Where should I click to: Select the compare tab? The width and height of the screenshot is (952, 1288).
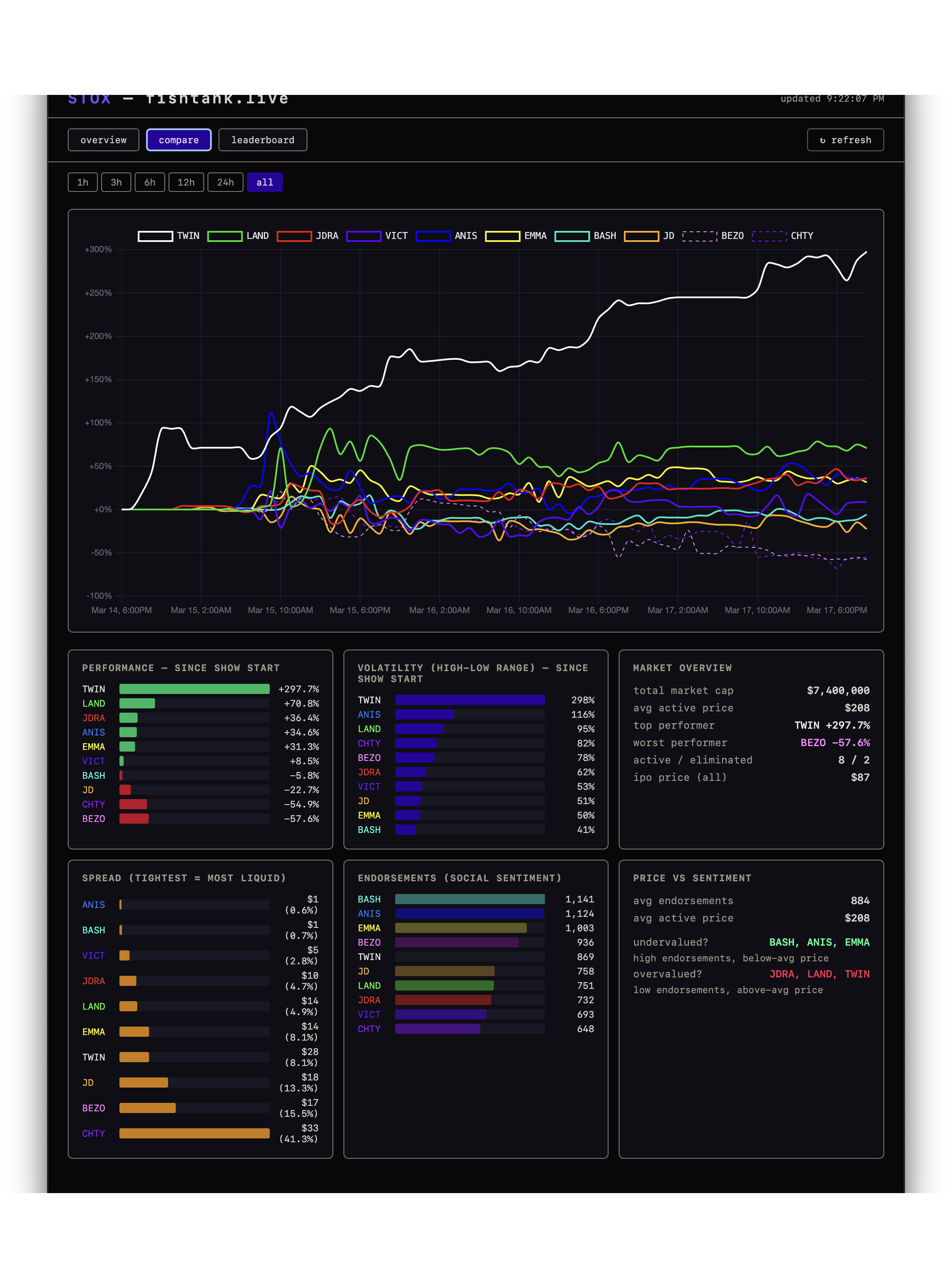coord(179,140)
